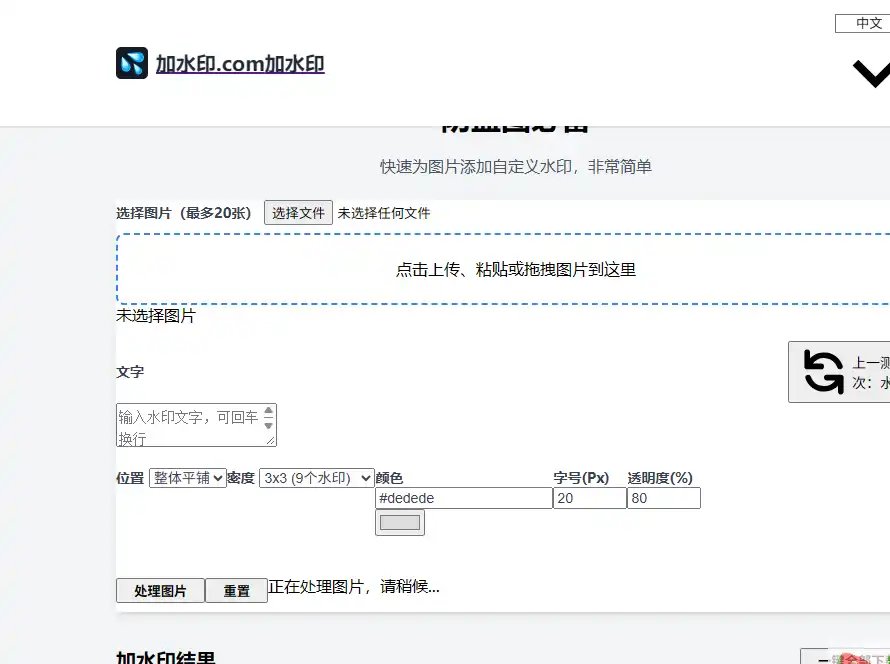Click the 重置 reset button
The height and width of the screenshot is (664, 890).
point(236,591)
